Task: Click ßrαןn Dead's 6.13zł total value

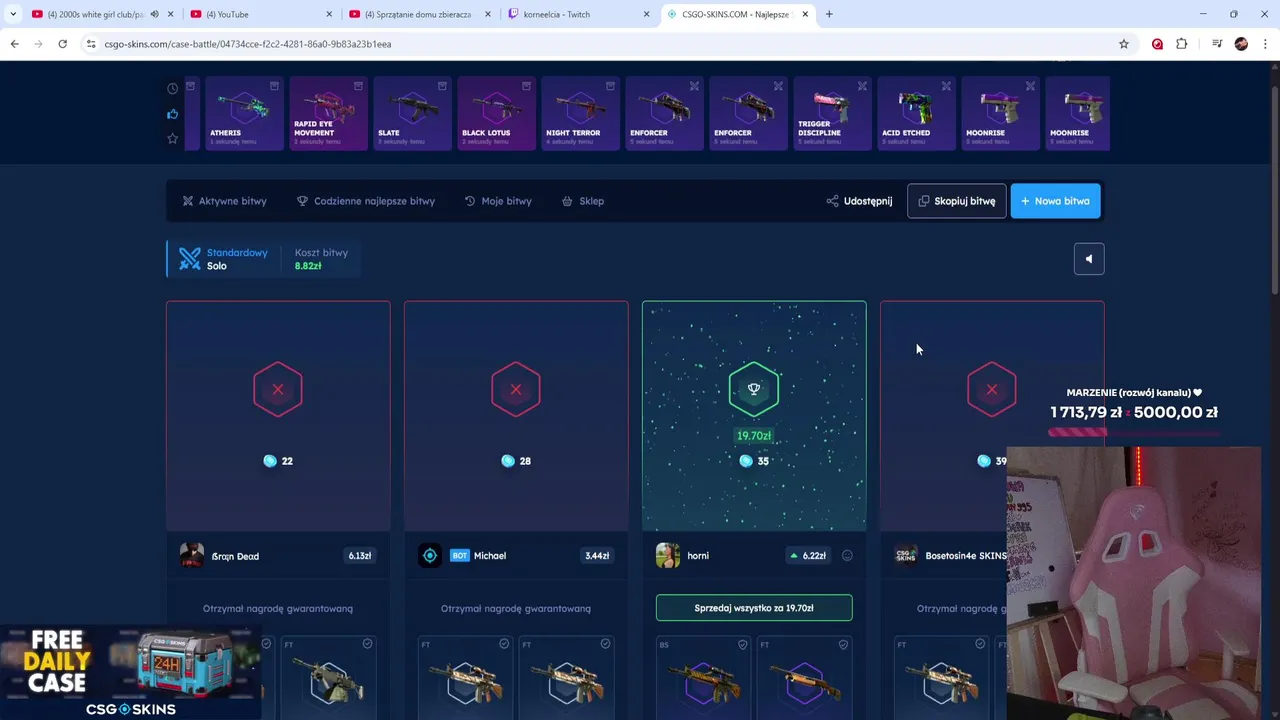Action: (x=359, y=556)
